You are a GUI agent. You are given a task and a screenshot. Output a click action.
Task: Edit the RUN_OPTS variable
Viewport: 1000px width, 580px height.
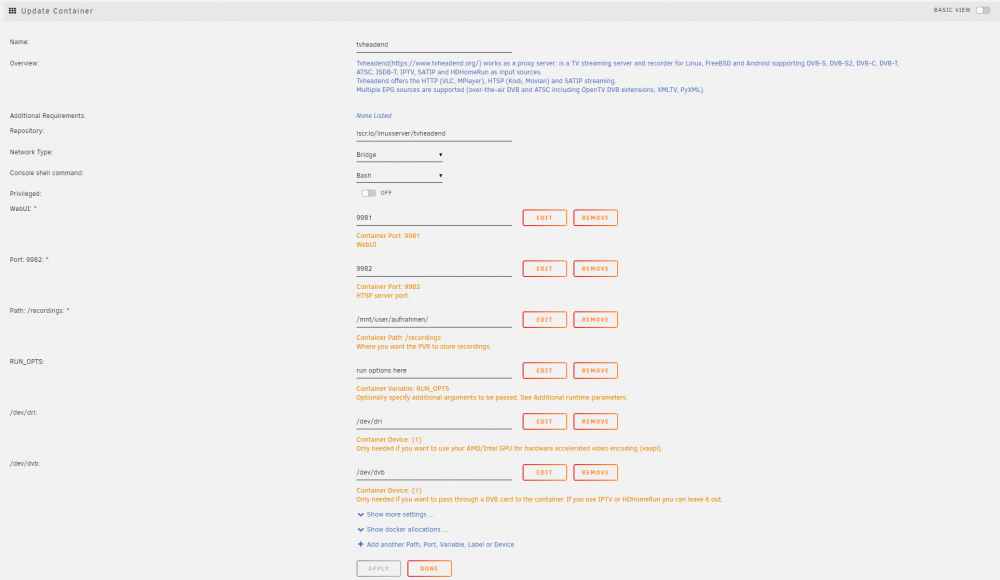[x=545, y=371]
